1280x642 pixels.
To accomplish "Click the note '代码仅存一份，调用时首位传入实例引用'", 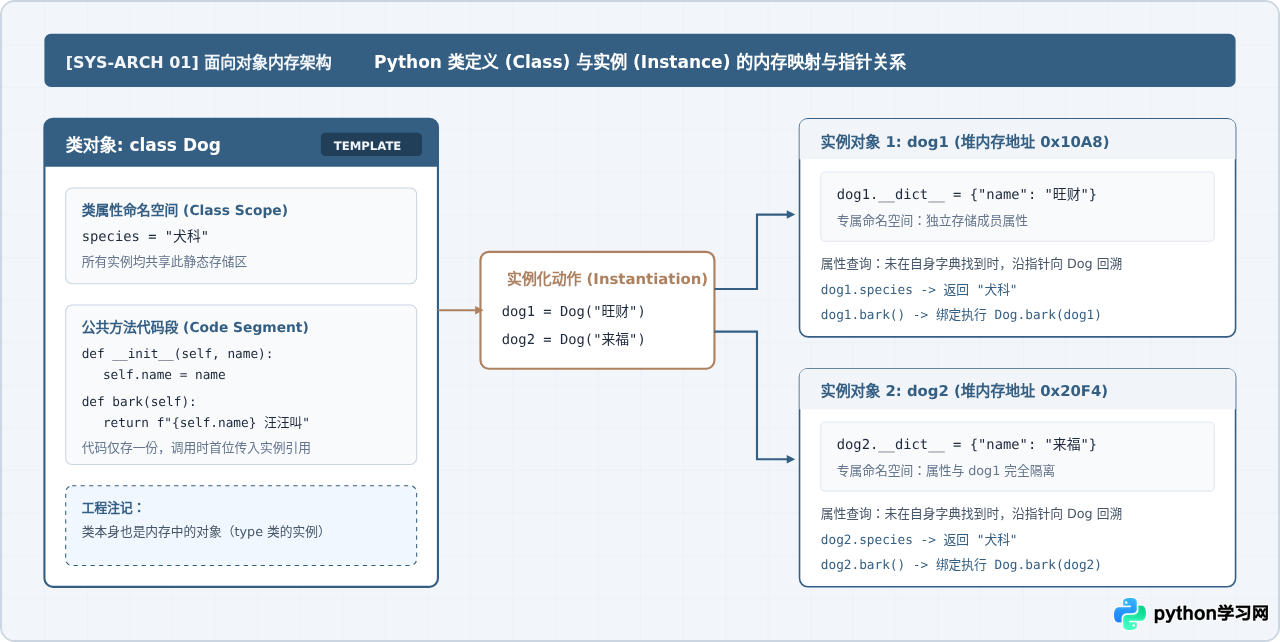I will (x=196, y=448).
